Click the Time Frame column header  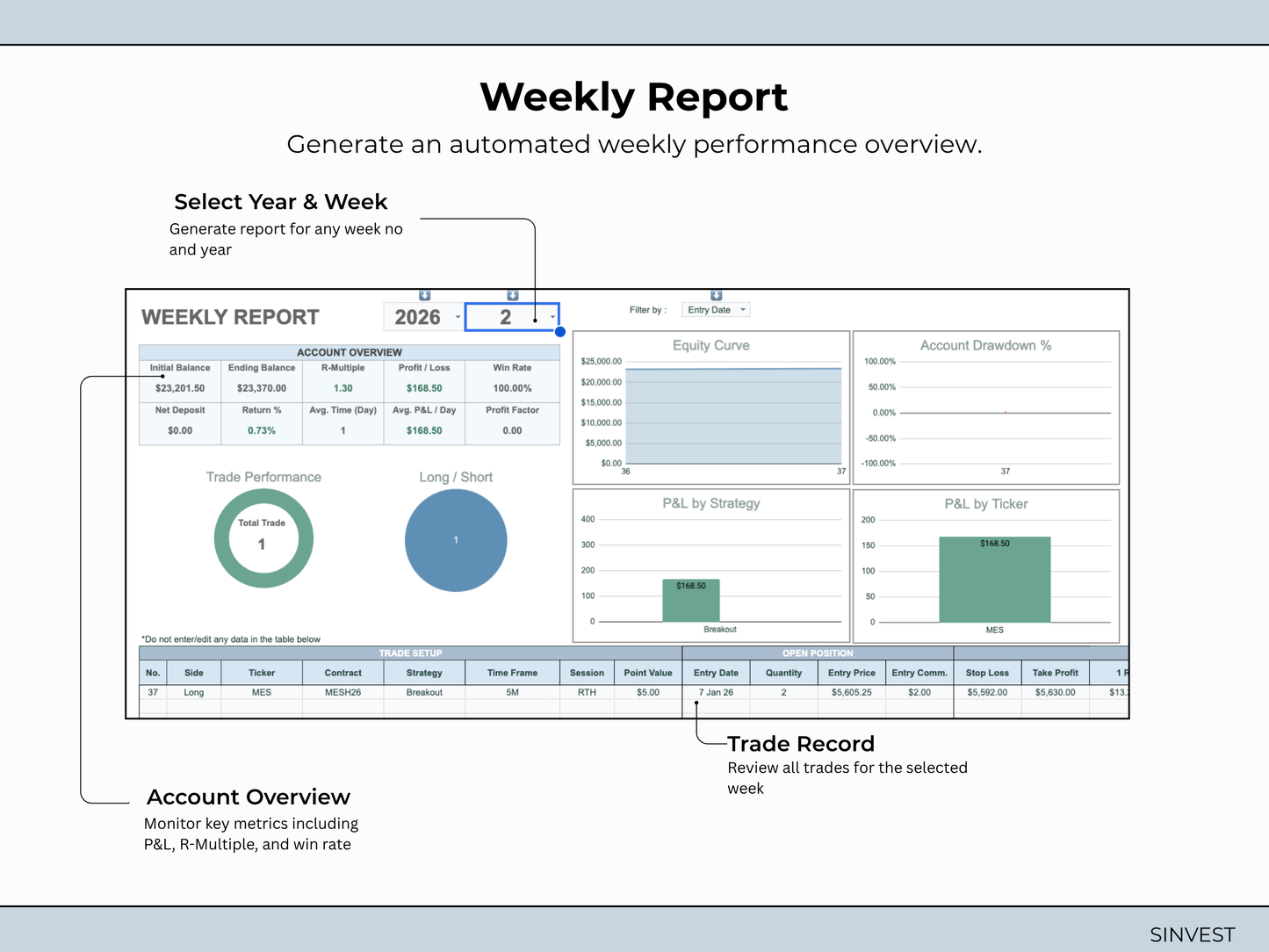click(512, 673)
